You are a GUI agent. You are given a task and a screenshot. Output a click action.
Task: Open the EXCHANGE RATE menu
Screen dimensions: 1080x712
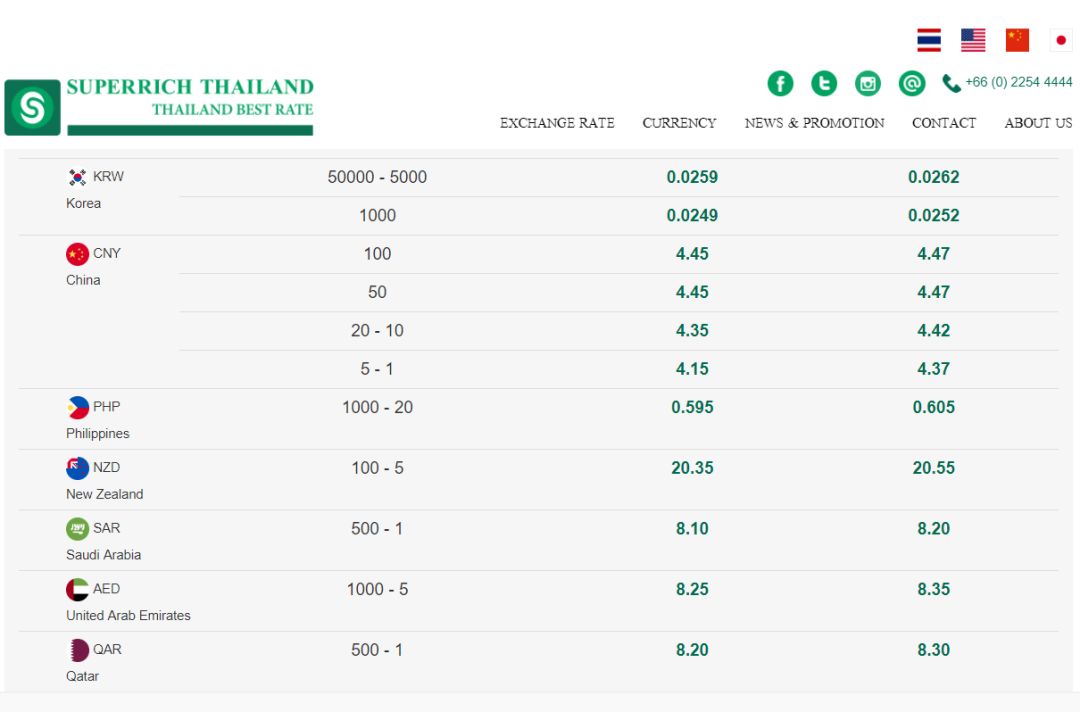557,123
